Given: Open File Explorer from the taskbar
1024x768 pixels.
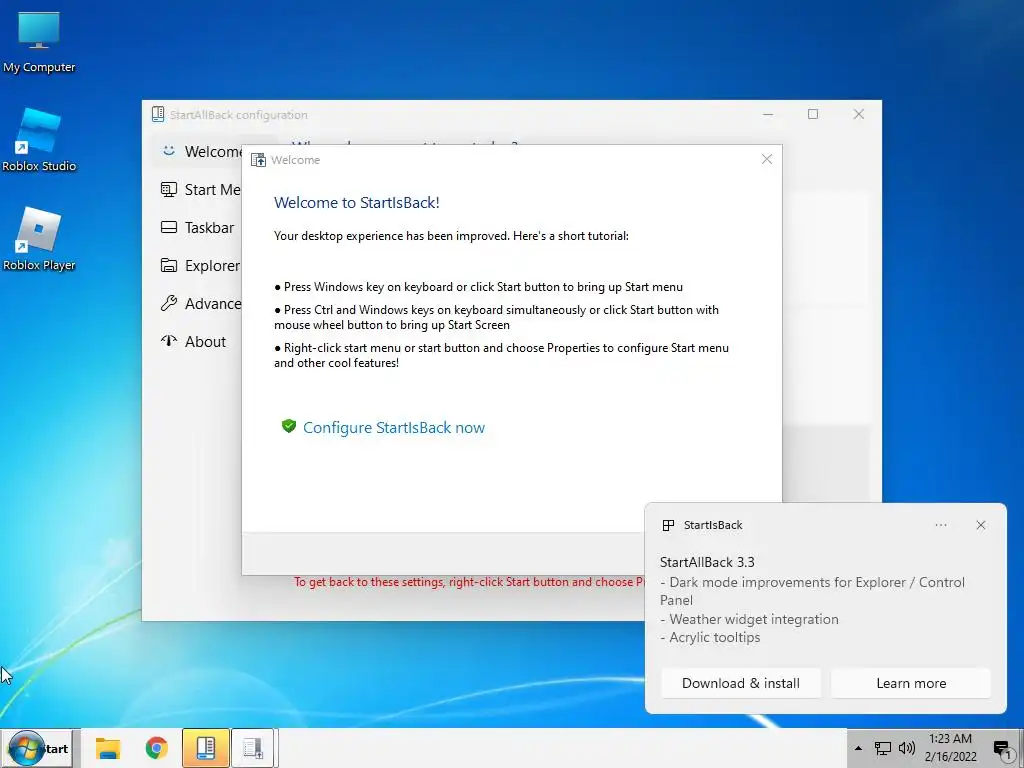Looking at the screenshot, I should pos(108,748).
